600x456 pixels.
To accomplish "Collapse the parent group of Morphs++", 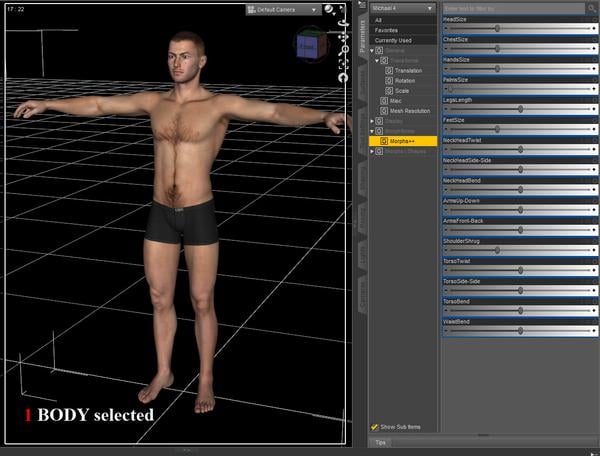I will click(372, 131).
